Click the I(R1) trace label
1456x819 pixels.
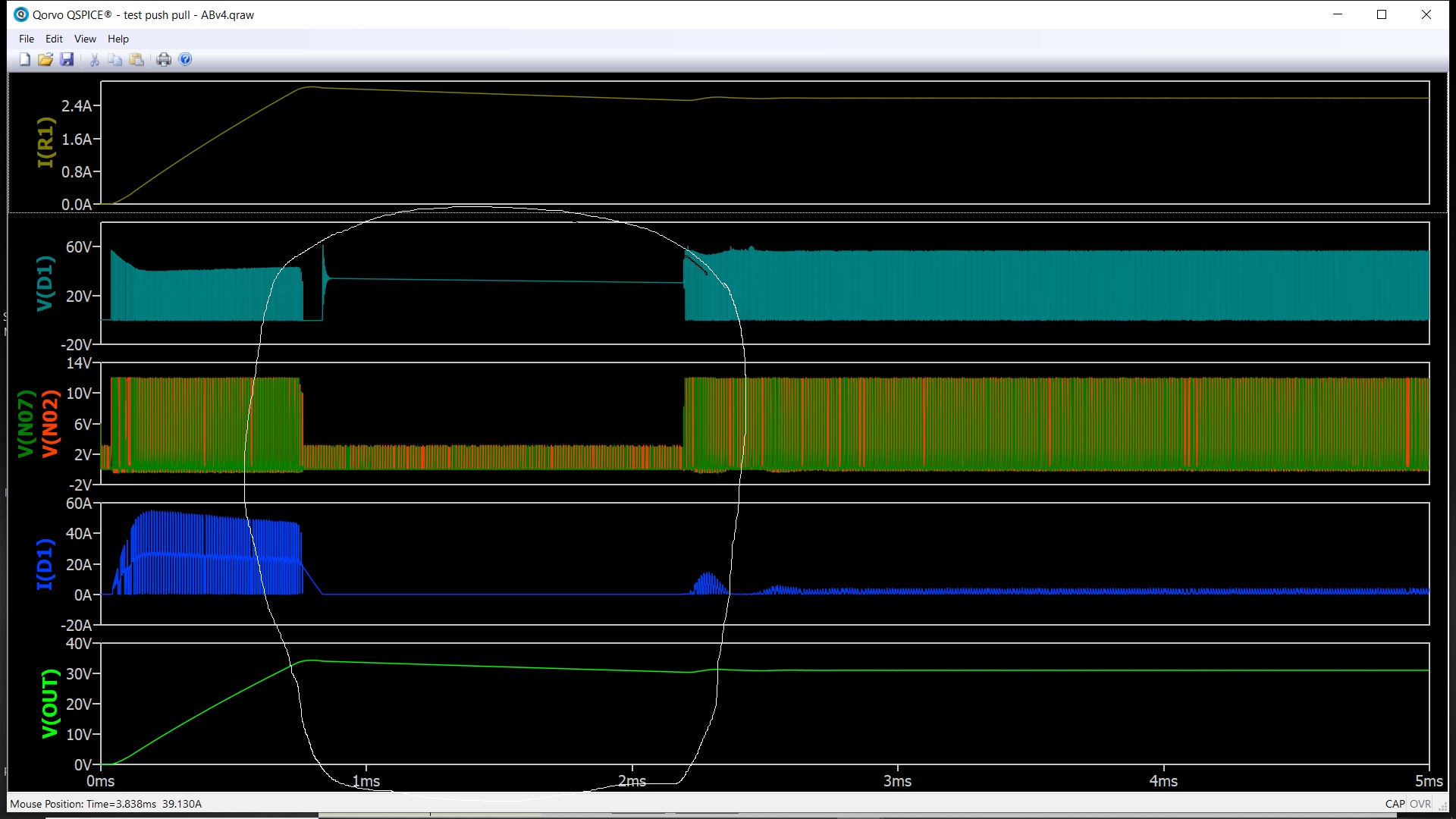point(45,143)
